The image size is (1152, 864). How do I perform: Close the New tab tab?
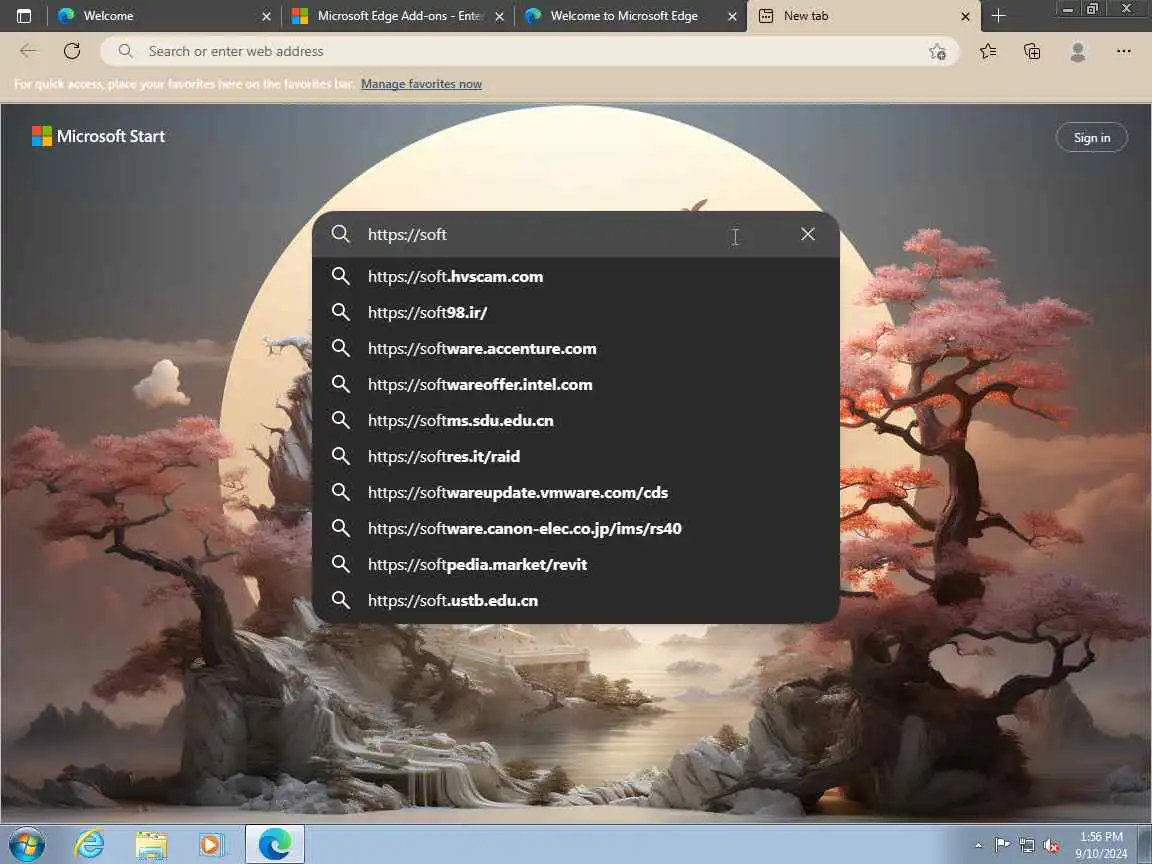coord(965,16)
